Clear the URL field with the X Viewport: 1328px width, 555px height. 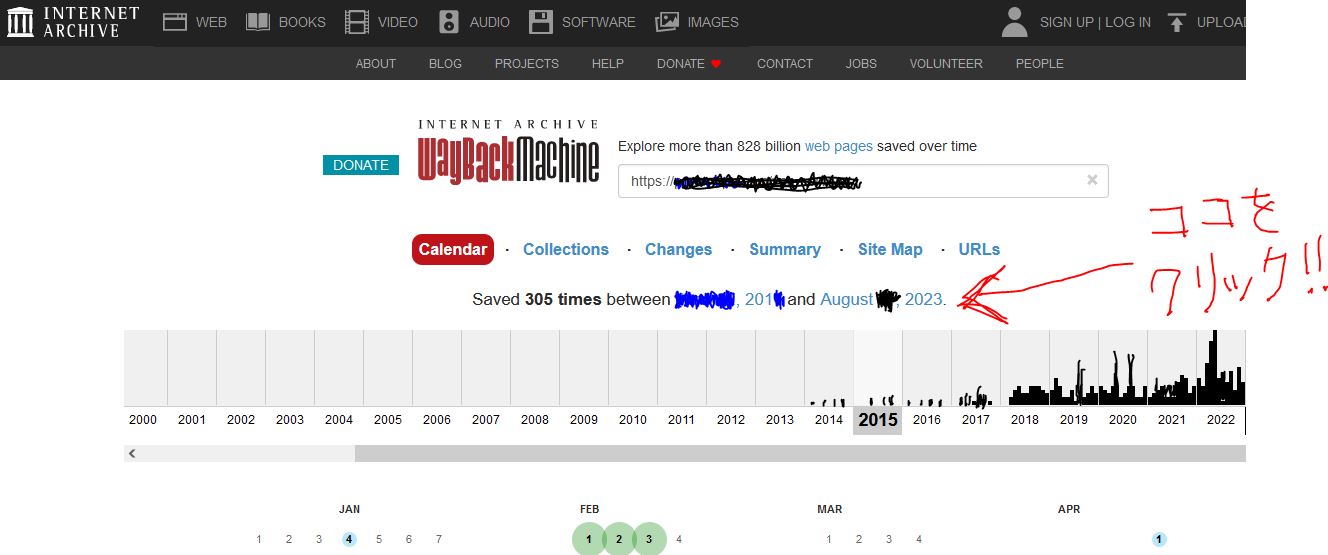point(1092,180)
